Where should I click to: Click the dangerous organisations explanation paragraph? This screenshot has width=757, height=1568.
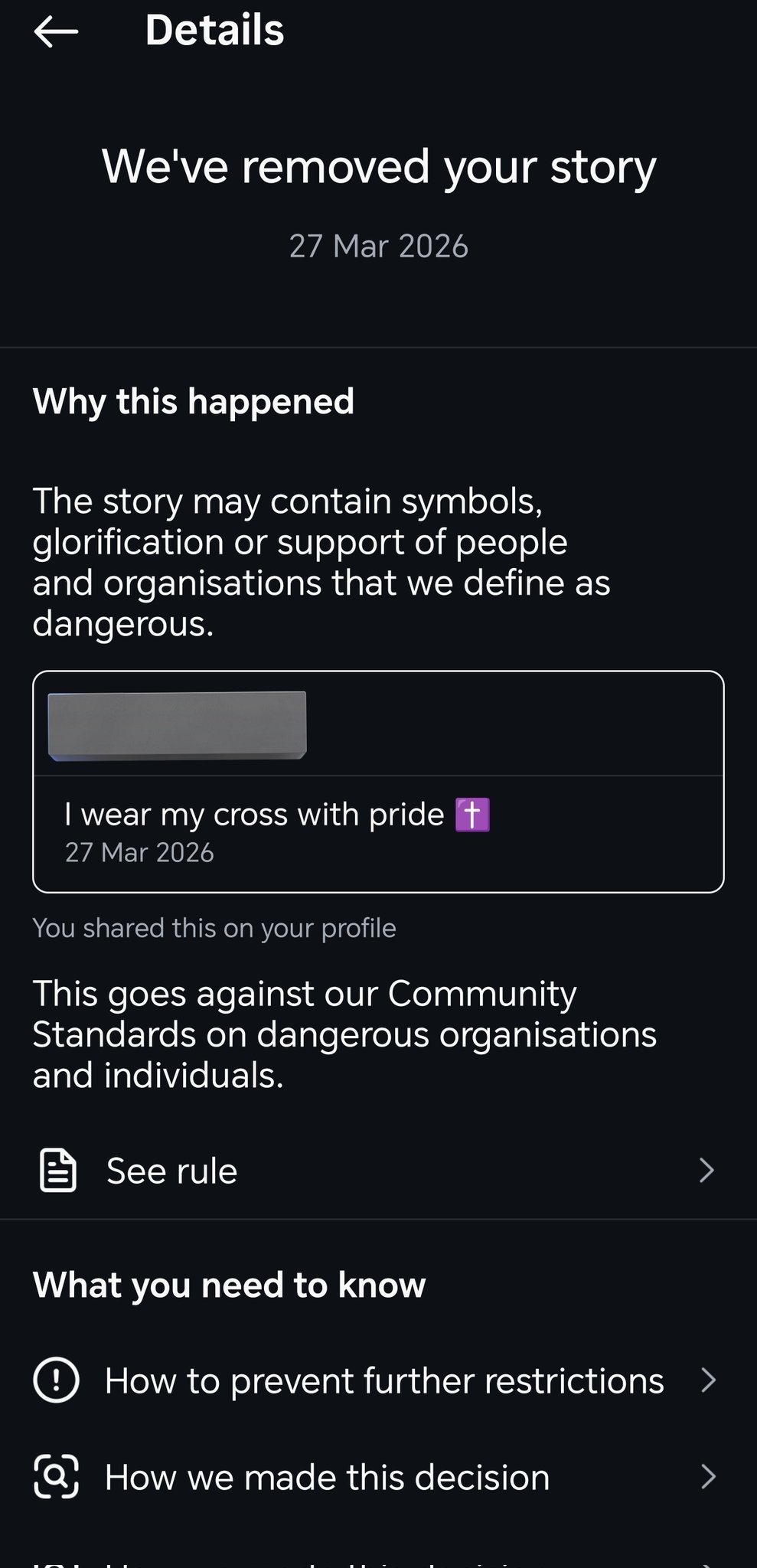click(x=321, y=562)
